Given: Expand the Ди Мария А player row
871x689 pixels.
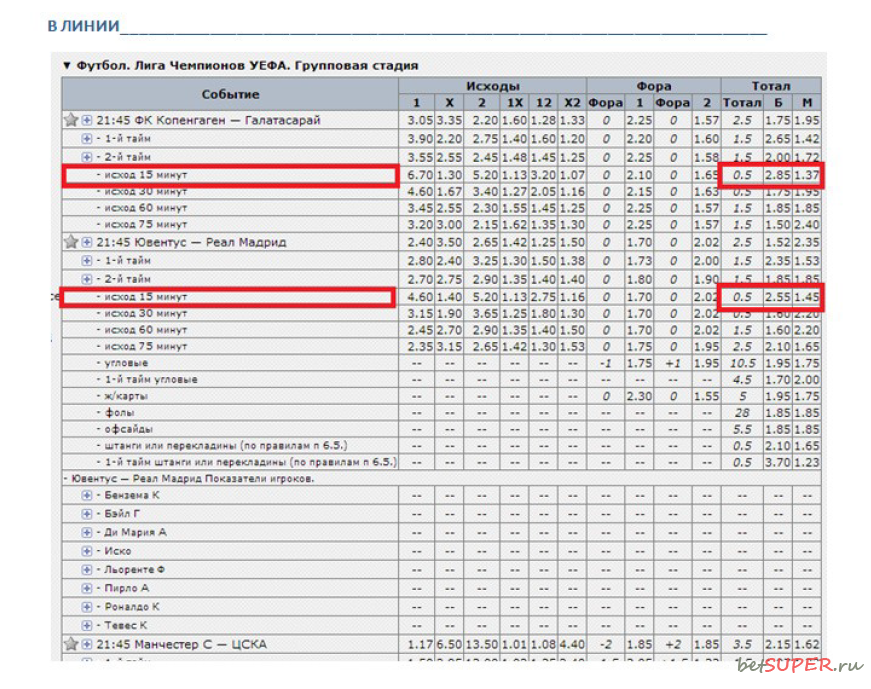Looking at the screenshot, I should (x=87, y=532).
